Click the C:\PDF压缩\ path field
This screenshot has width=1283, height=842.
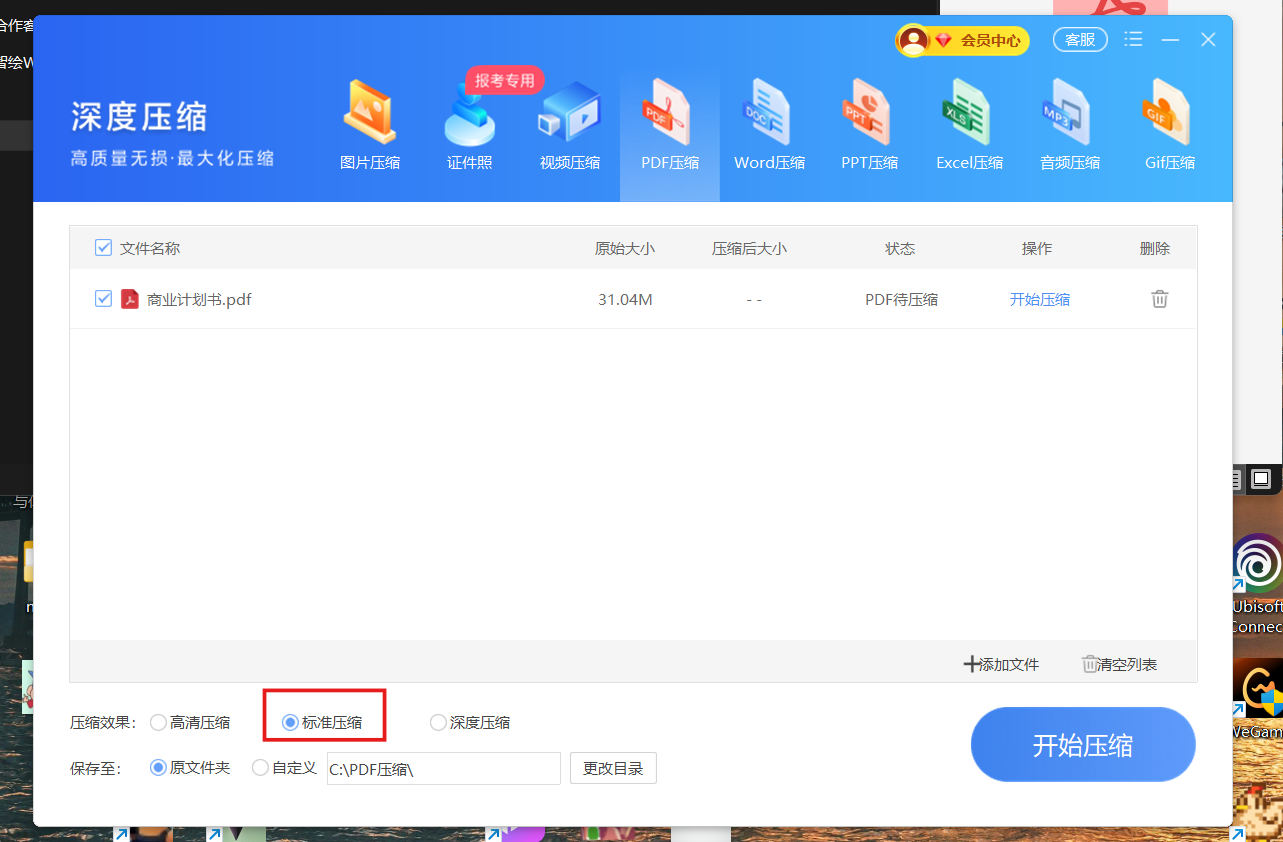[444, 769]
